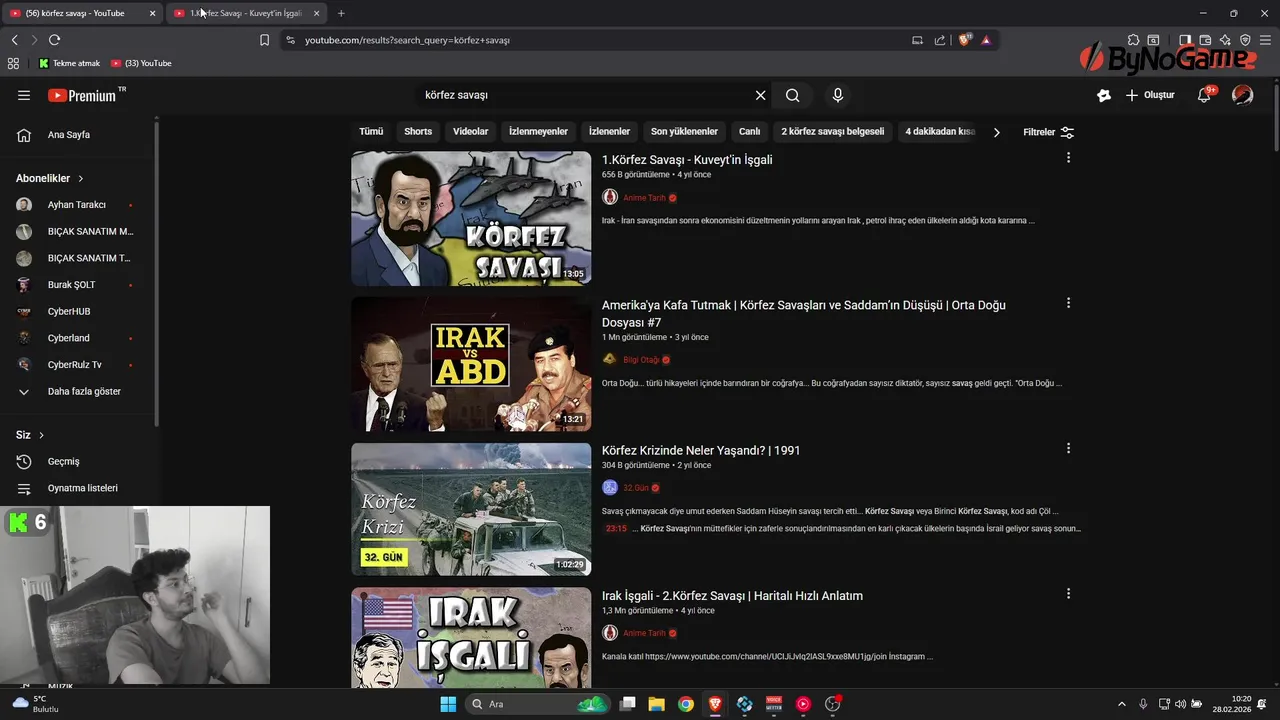
Task: Open the 1.Körfez Savaşı - Kuveyt'in İşgali title
Action: click(687, 160)
